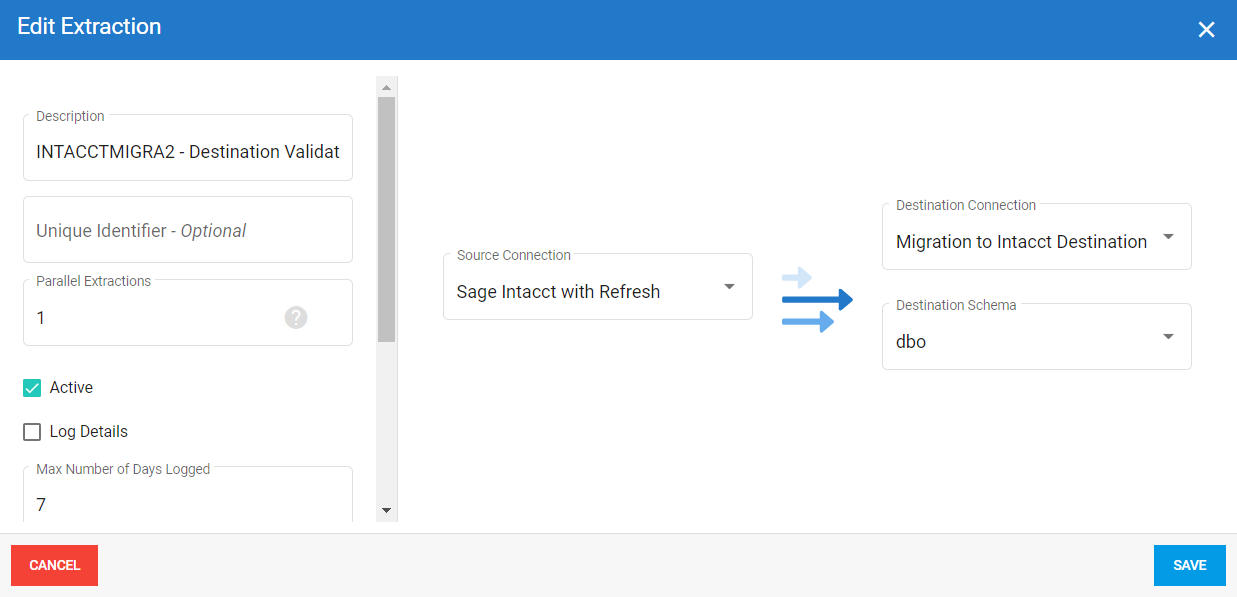The width and height of the screenshot is (1237, 597).
Task: Click the Edit Extraction title text
Action: click(89, 27)
